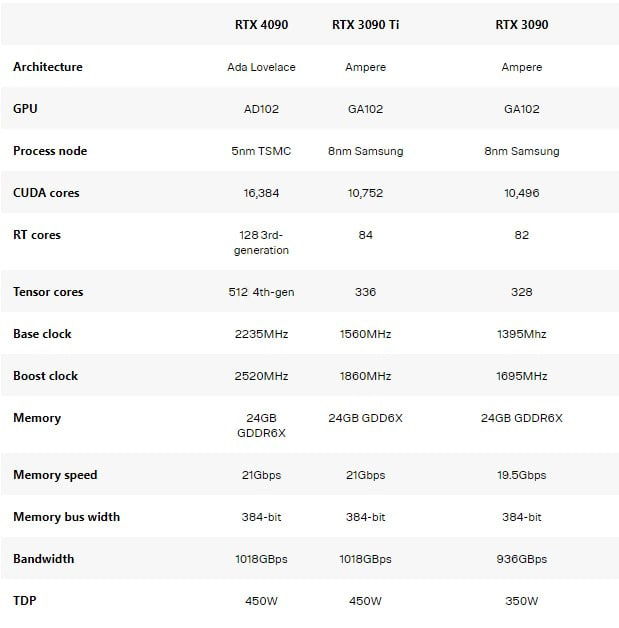619x628 pixels.
Task: Click the AD102 GPU value
Action: point(261,109)
